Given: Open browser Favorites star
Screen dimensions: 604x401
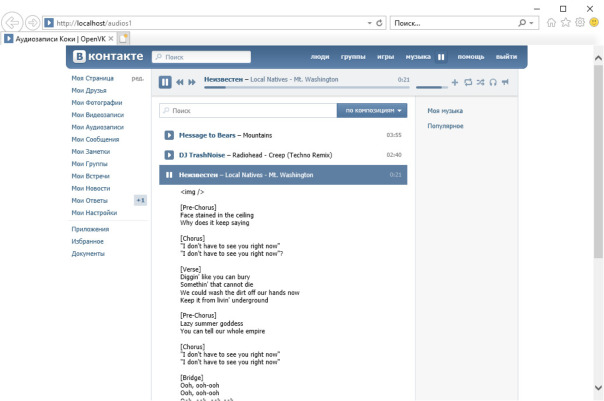Looking at the screenshot, I should 565,23.
